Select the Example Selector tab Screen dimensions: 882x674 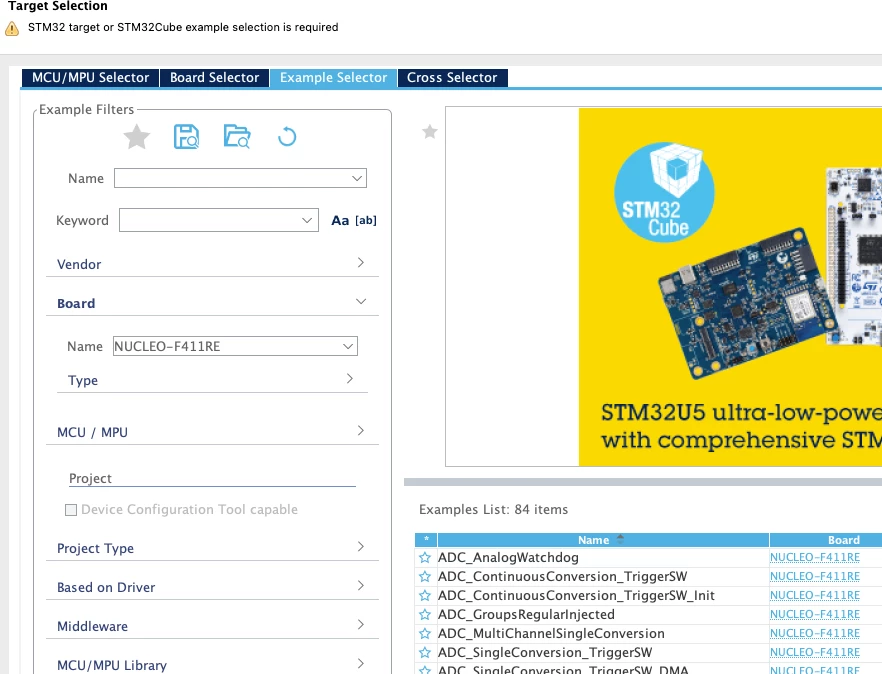click(334, 78)
